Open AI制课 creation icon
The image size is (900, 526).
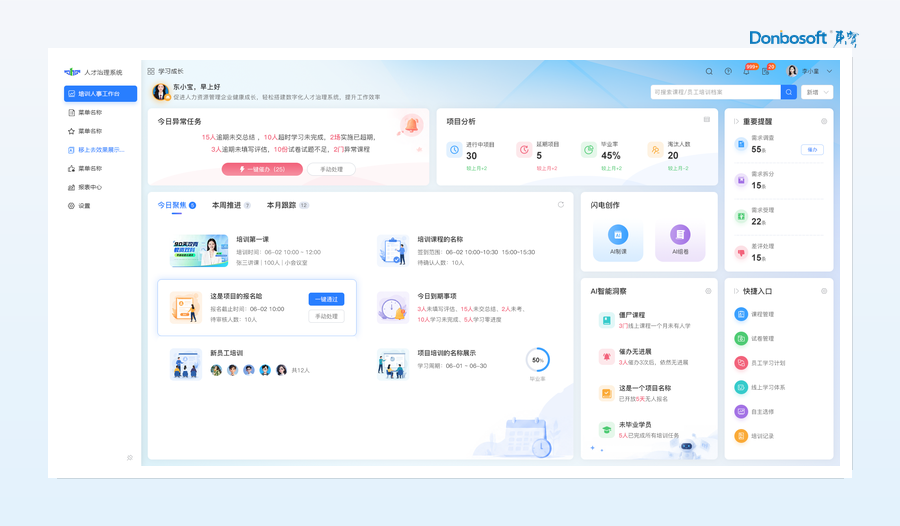[618, 234]
